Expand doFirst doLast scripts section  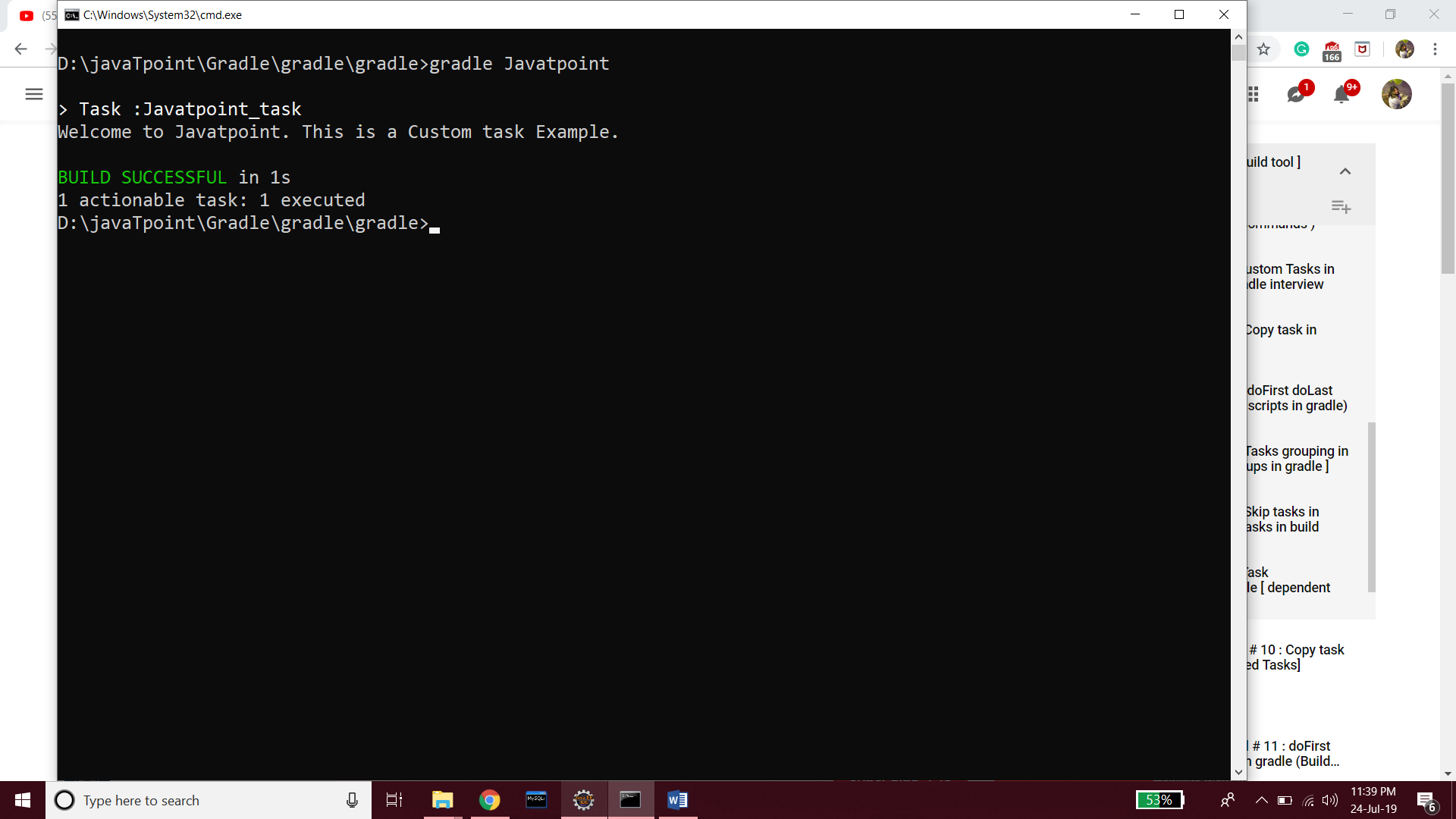[x=1296, y=397]
